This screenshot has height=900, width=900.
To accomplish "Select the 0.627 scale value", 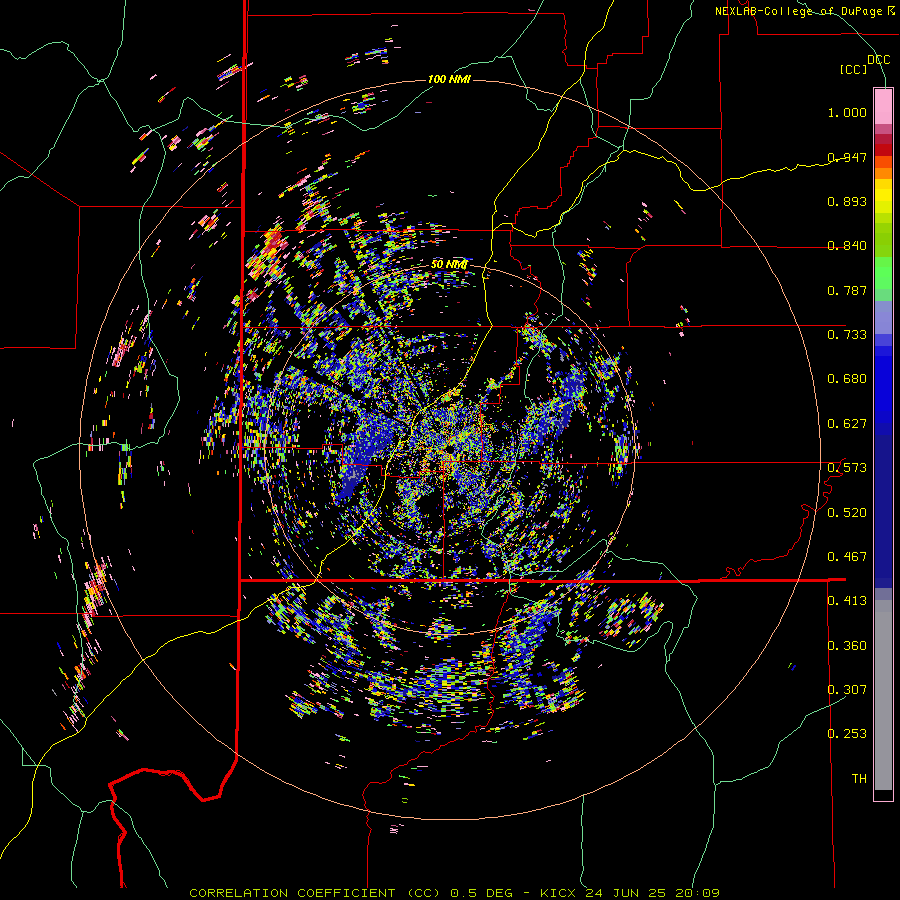I will coord(847,424).
